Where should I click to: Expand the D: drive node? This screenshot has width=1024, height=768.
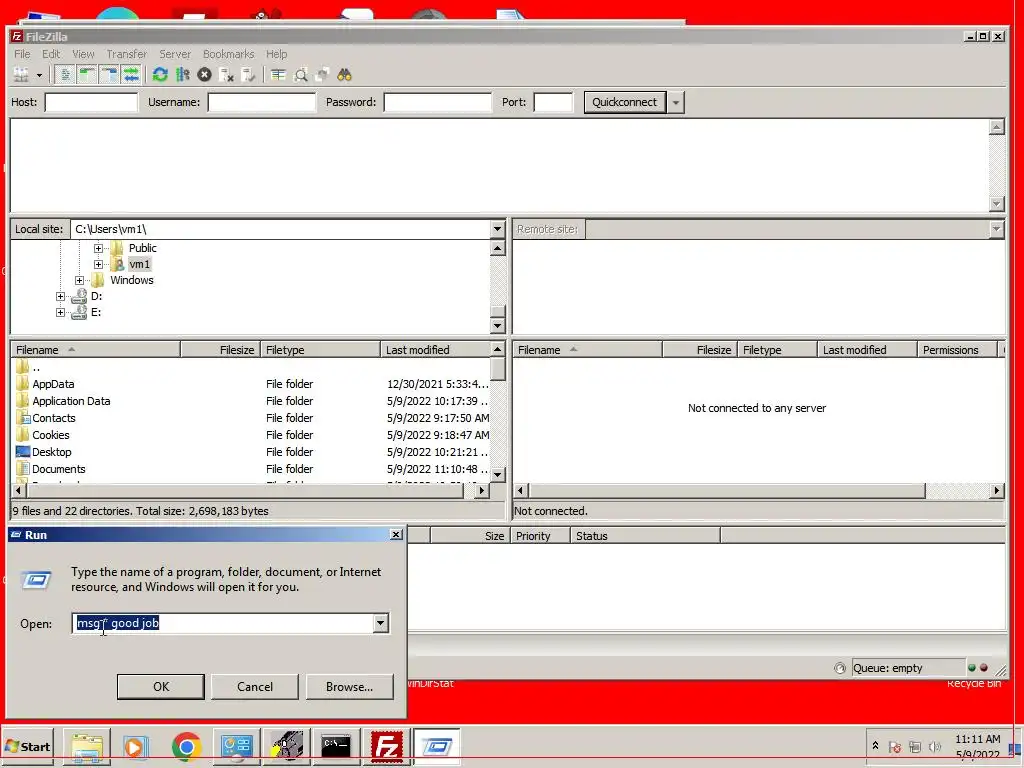pos(60,296)
